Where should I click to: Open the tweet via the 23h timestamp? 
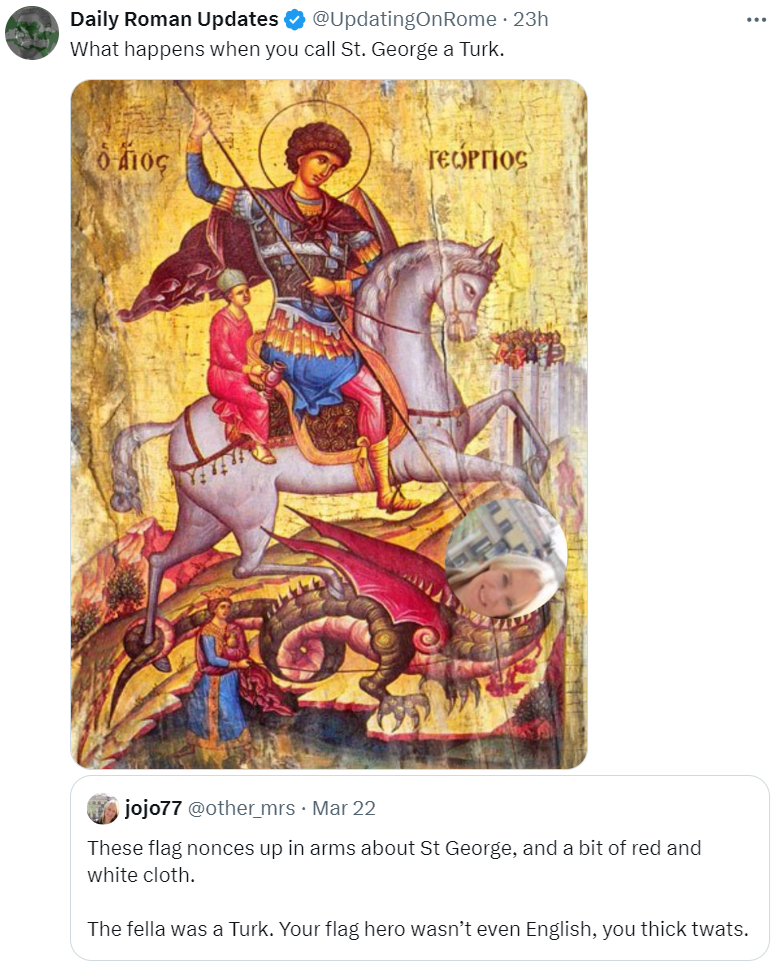coord(530,19)
